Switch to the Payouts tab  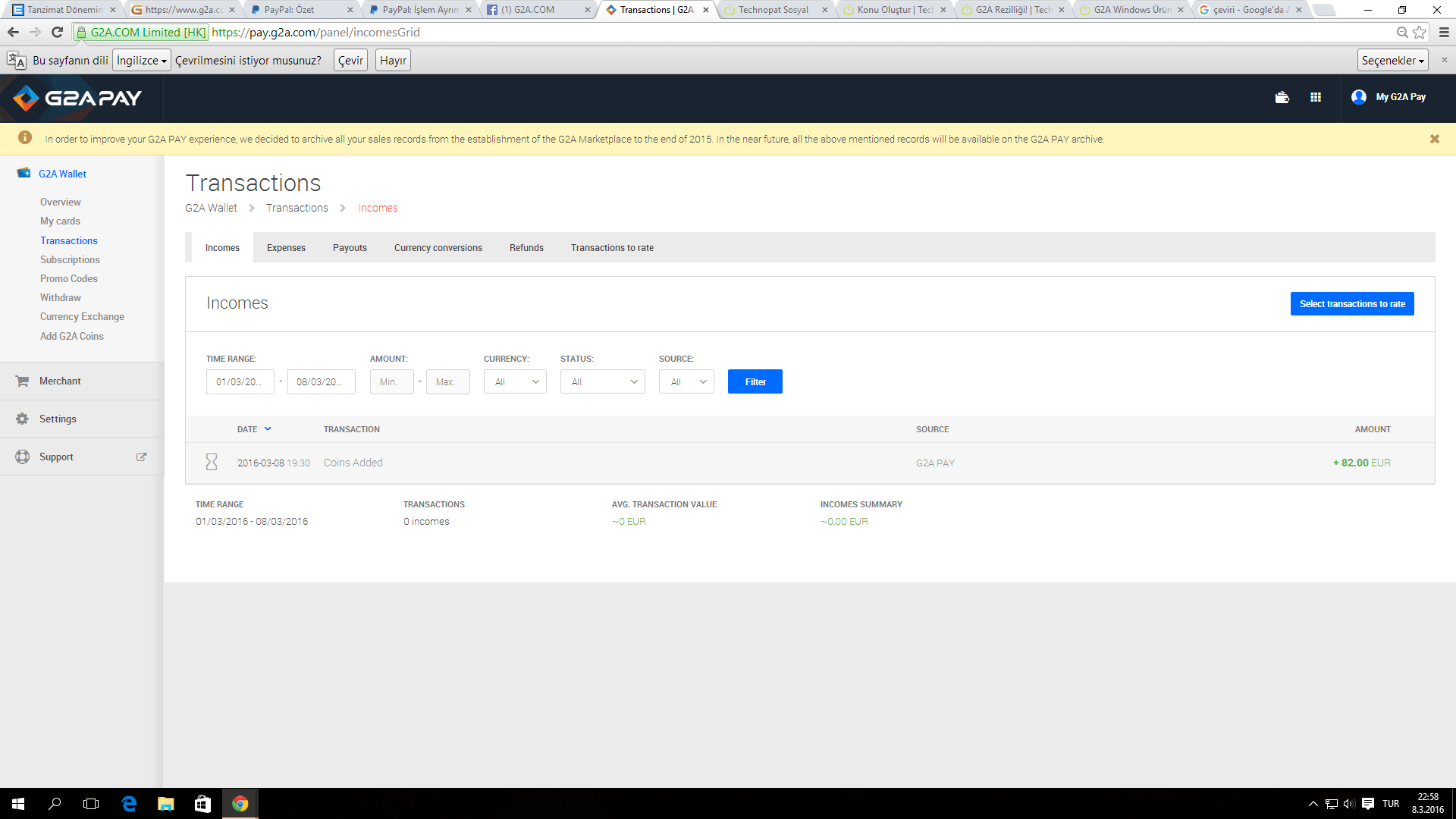click(350, 248)
